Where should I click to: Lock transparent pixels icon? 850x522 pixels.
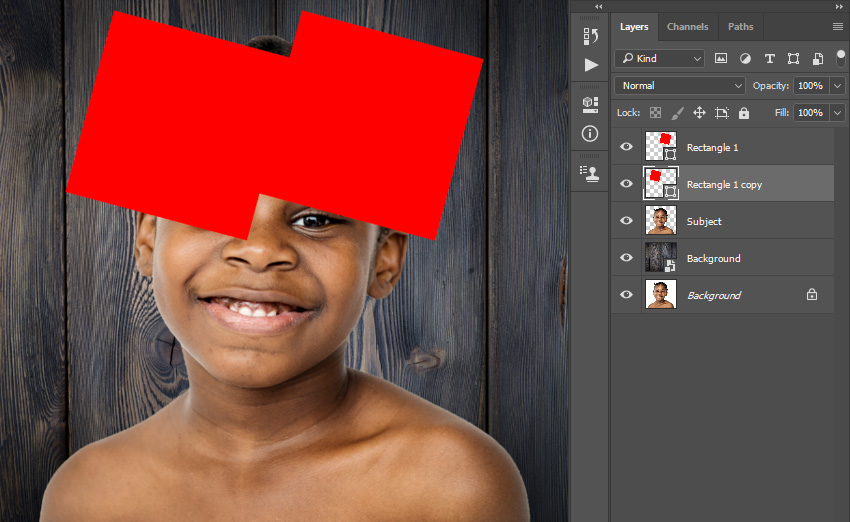(x=655, y=113)
